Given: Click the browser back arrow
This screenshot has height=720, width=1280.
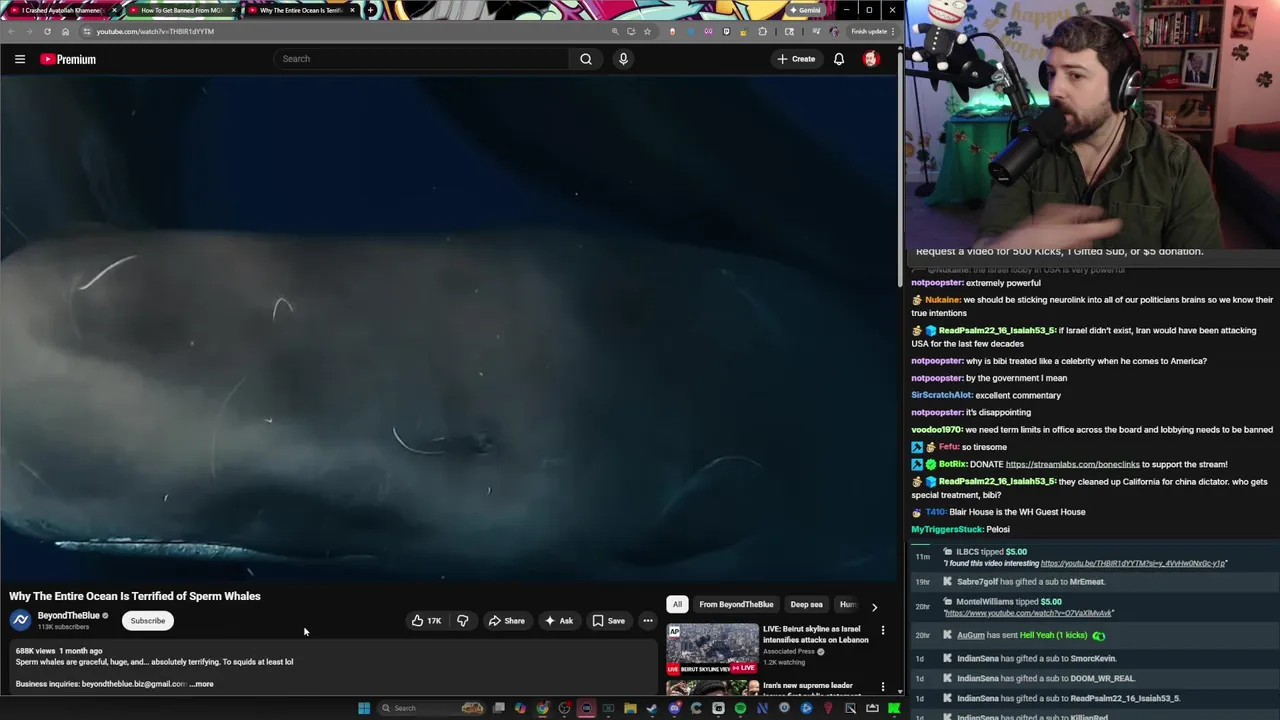Looking at the screenshot, I should [x=11, y=31].
